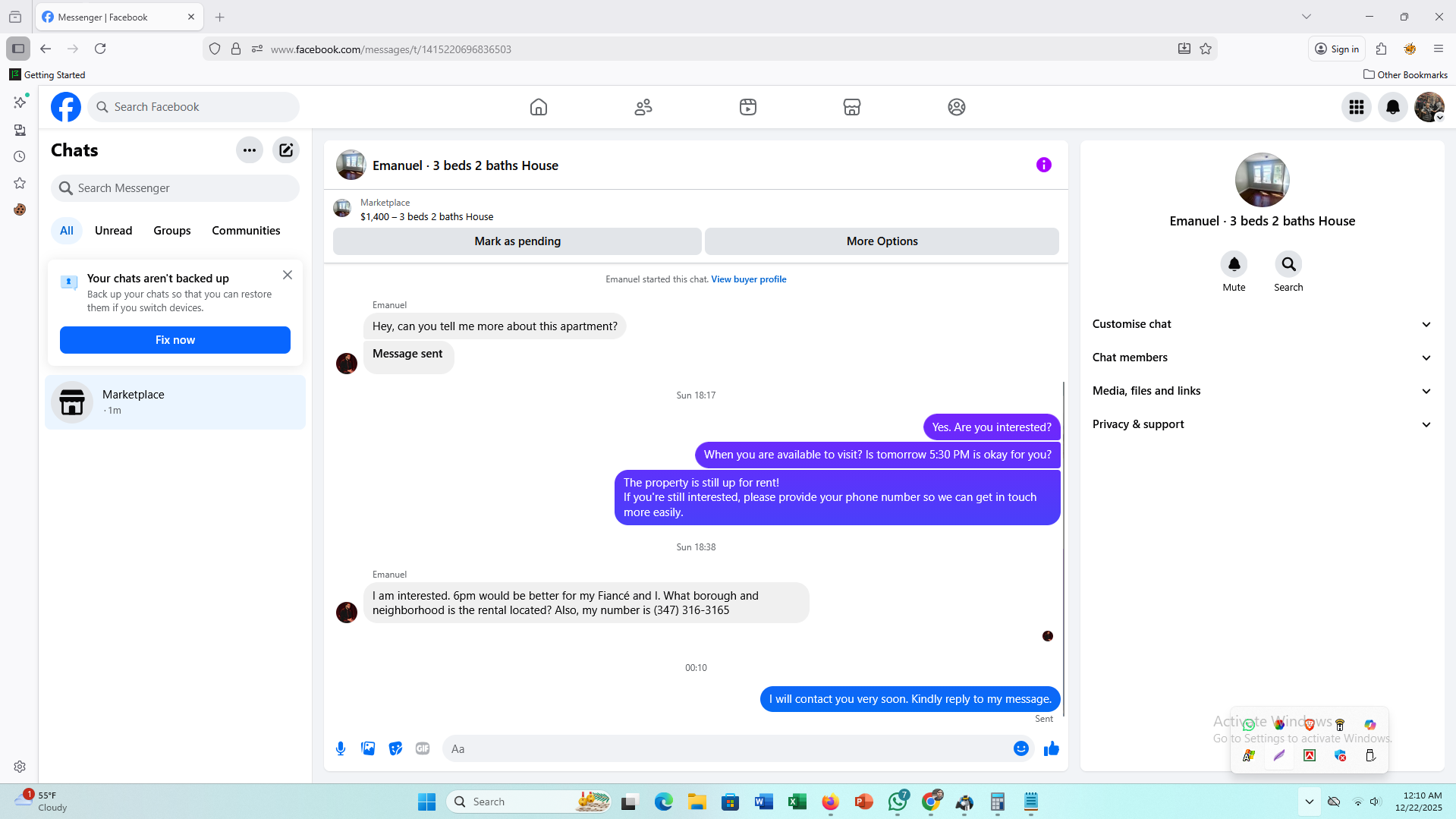Toggle the browser sidebar button
This screenshot has width=1456, height=819.
point(18,49)
